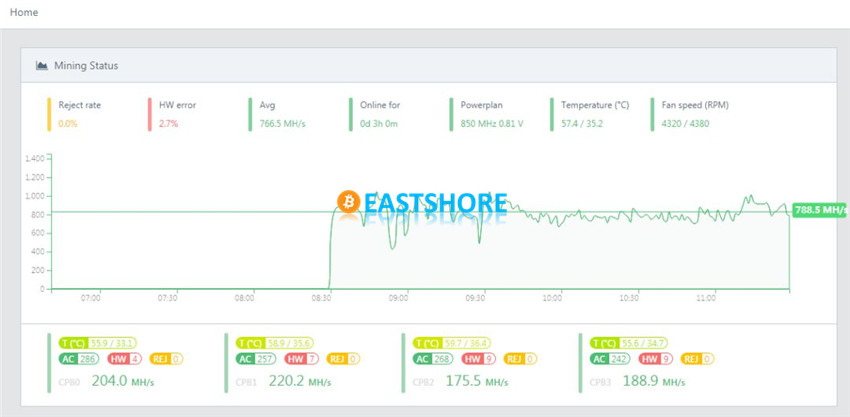Click the 188.9 MH/s hashrate of CPB3

coord(654,381)
